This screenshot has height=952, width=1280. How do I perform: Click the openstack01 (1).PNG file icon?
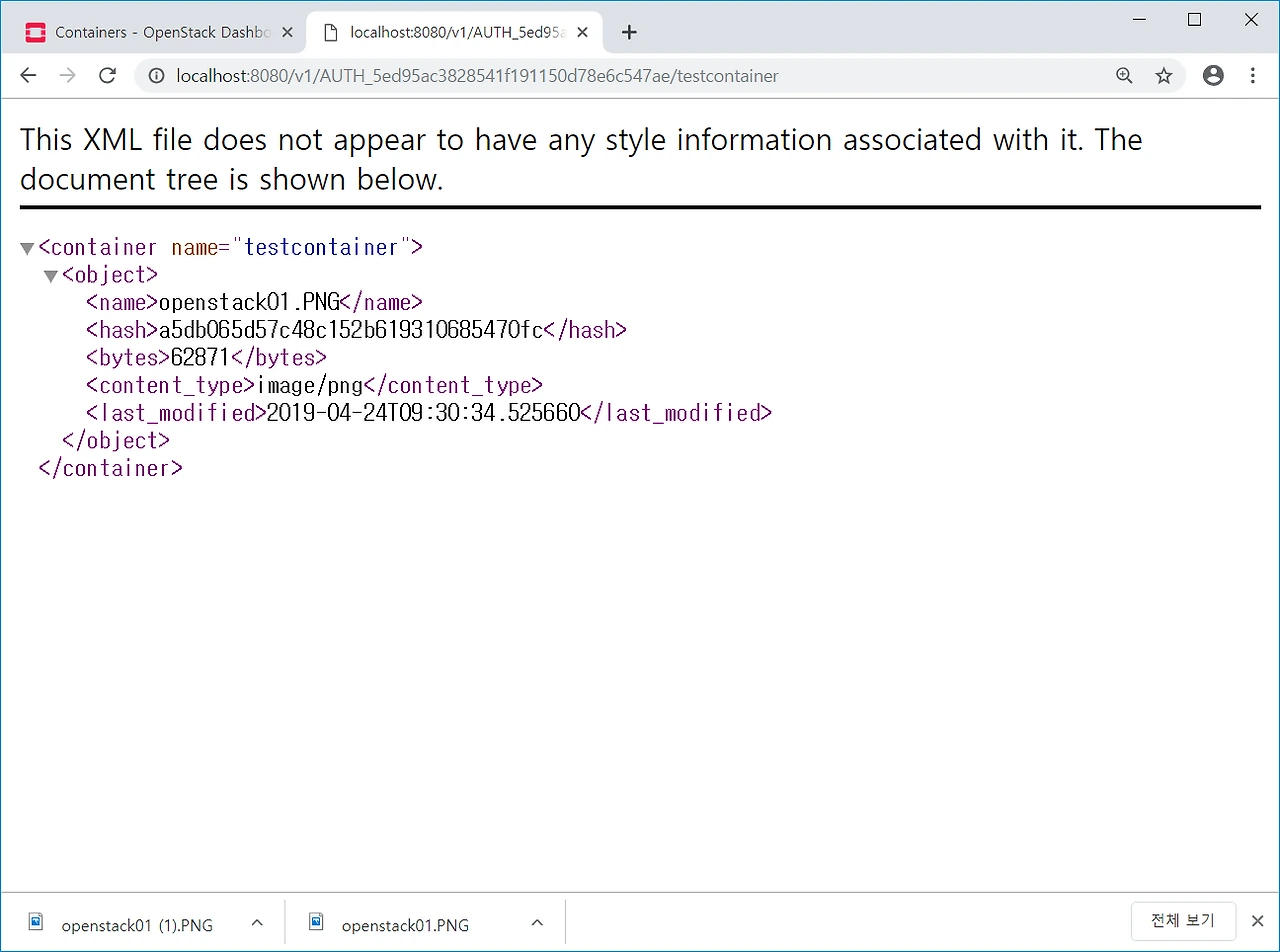pos(36,922)
